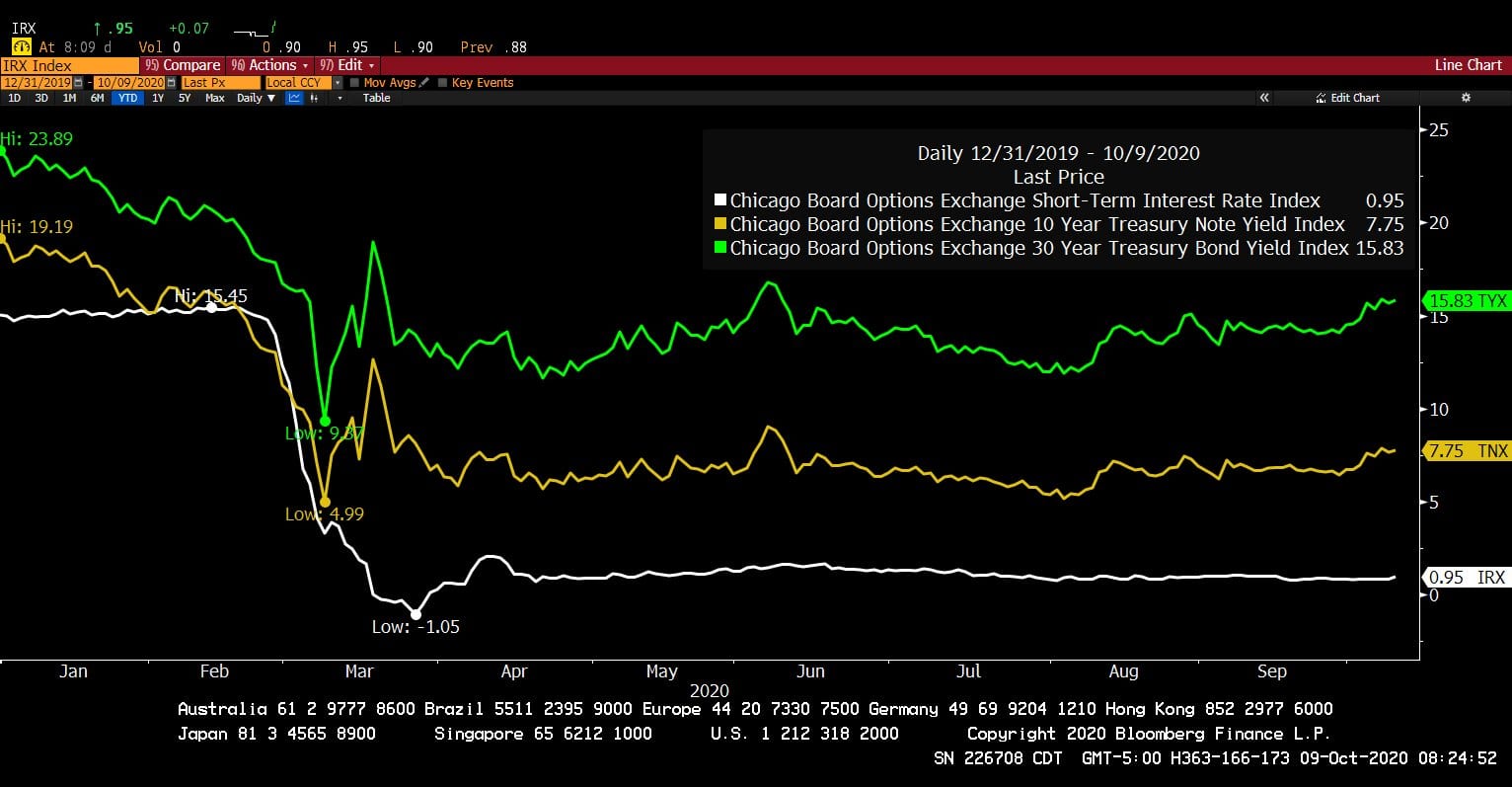Click the Line Chart title text
This screenshot has height=787, width=1512.
1468,65
